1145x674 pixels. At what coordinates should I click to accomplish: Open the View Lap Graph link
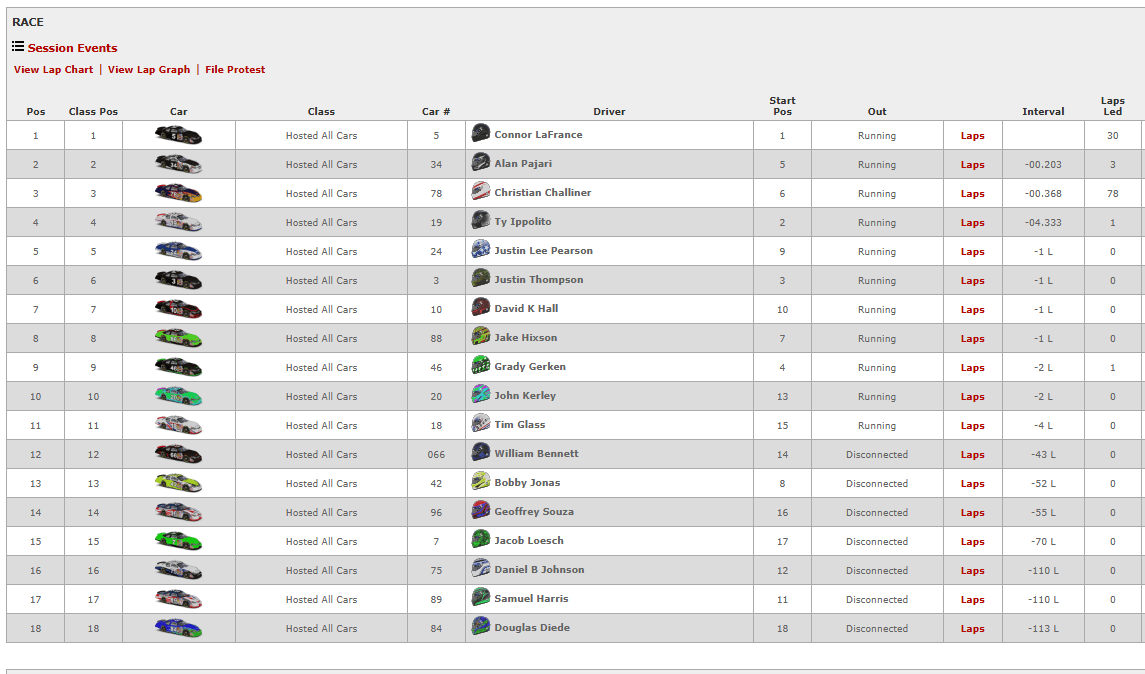[x=149, y=70]
